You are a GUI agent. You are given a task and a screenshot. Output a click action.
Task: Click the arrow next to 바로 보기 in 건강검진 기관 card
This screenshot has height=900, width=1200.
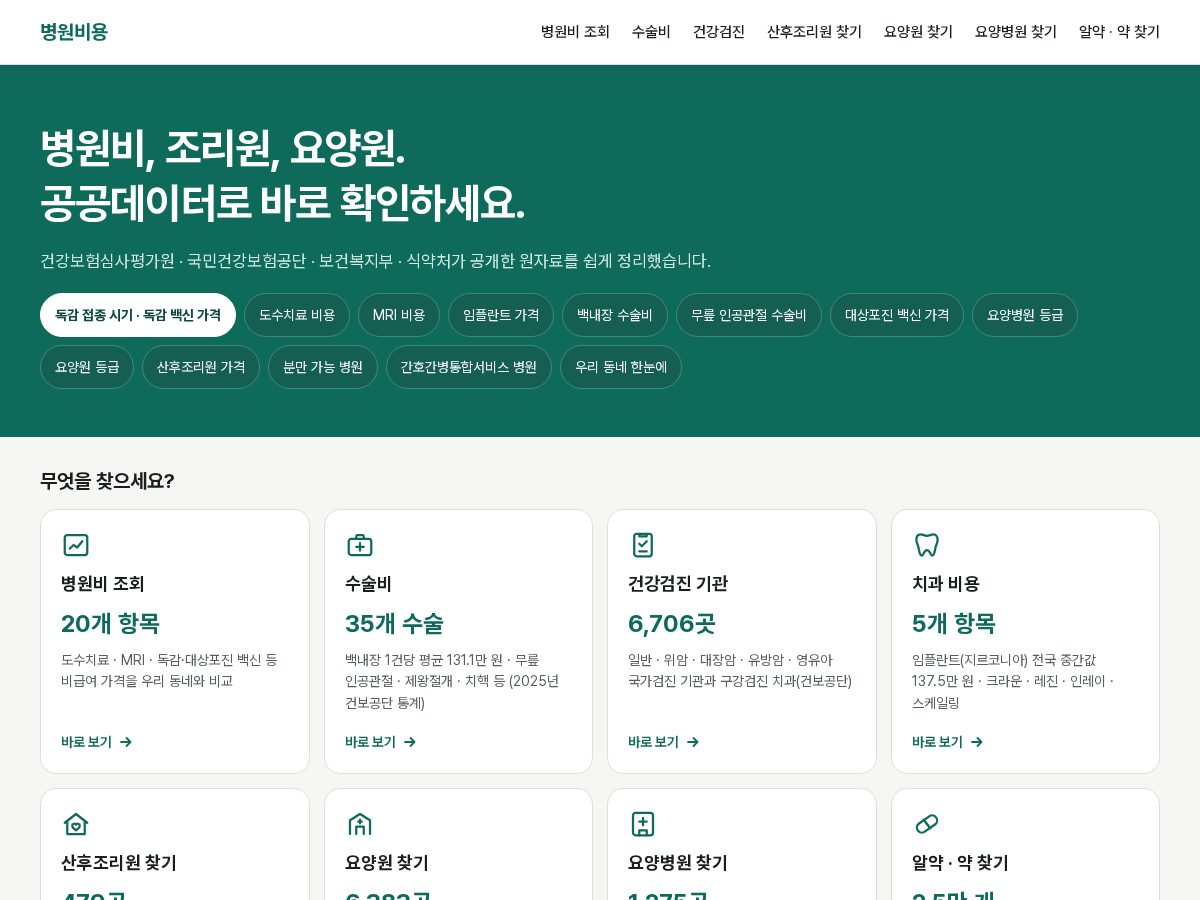[693, 742]
